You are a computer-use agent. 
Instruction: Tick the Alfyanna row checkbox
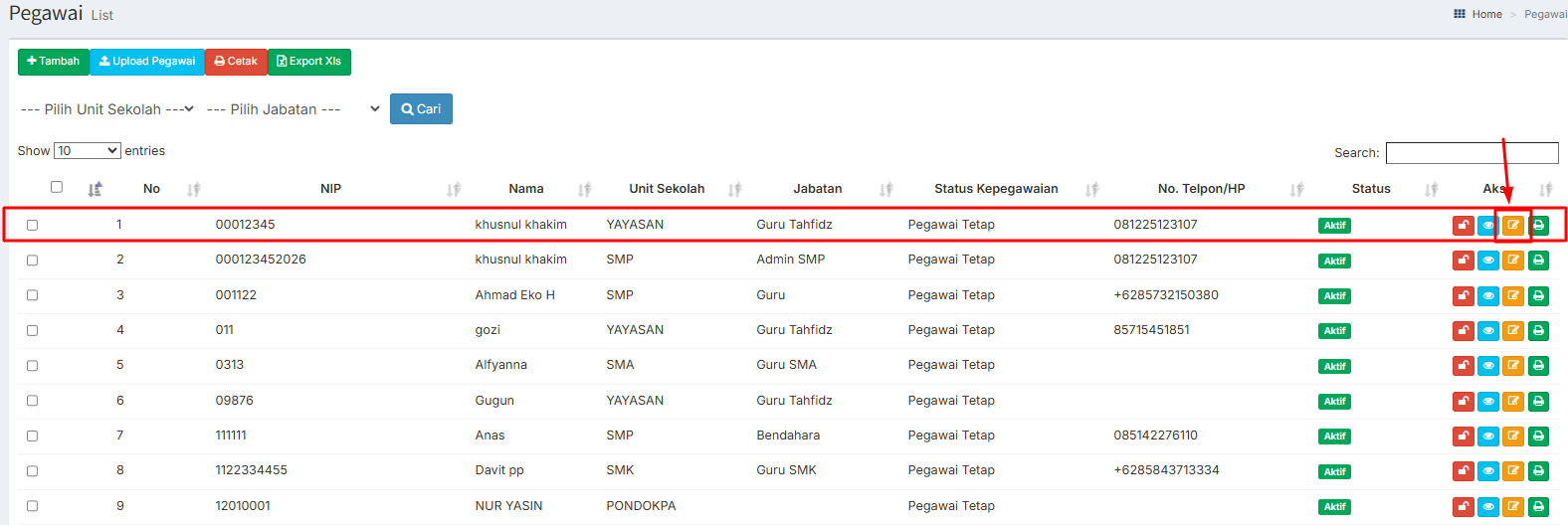pyautogui.click(x=32, y=365)
